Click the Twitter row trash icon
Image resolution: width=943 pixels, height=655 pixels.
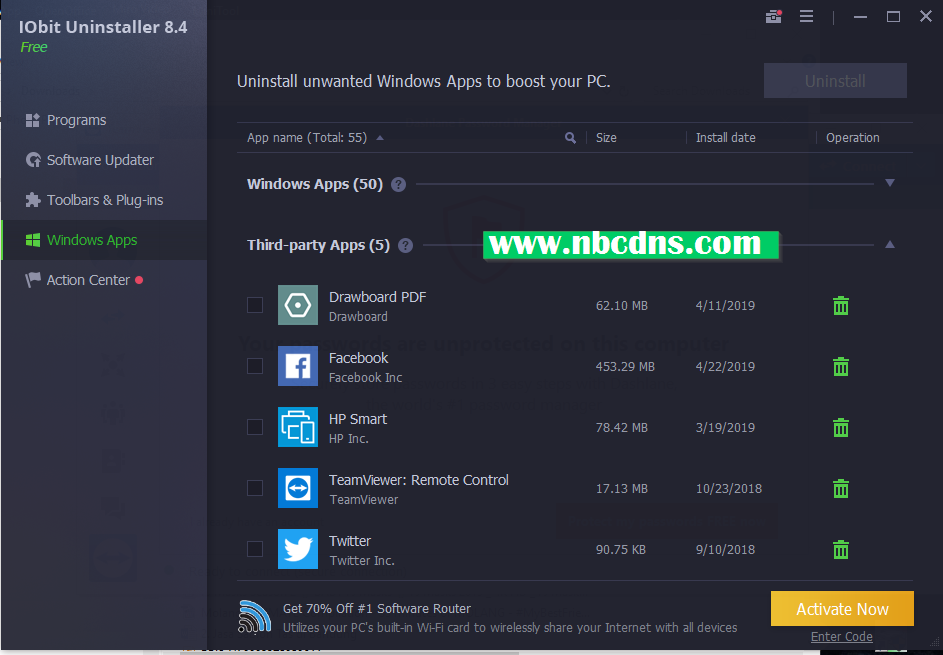841,549
